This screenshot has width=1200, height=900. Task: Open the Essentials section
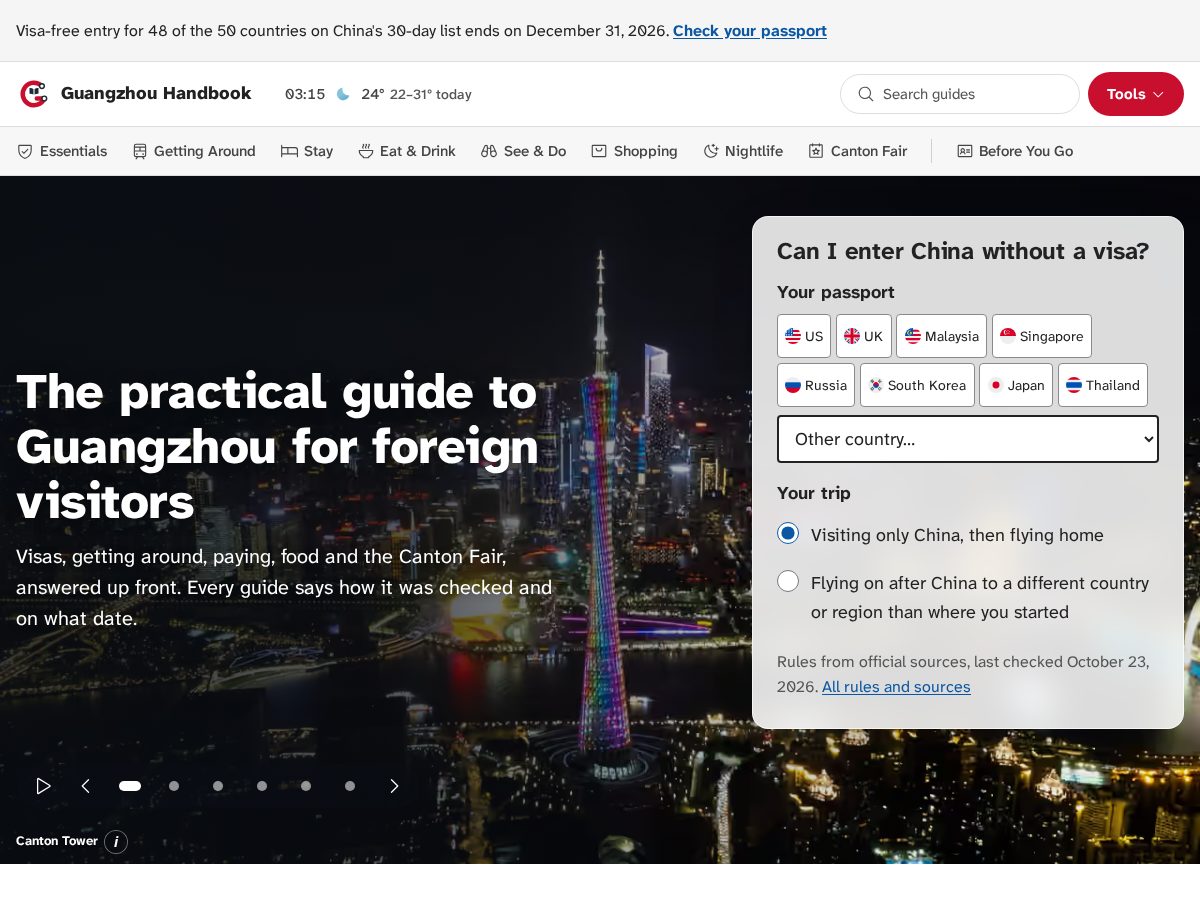pyautogui.click(x=62, y=151)
